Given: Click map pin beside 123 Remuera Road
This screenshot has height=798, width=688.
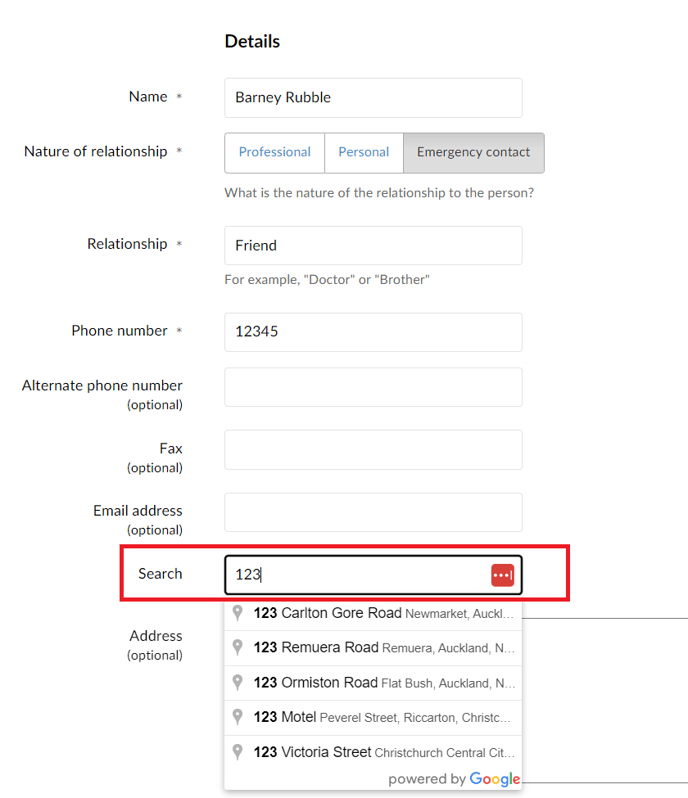Looking at the screenshot, I should [237, 647].
